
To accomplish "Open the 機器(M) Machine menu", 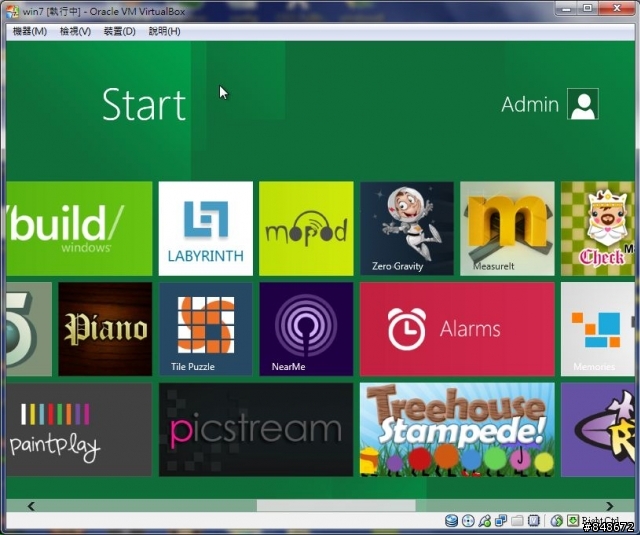I will coord(30,31).
